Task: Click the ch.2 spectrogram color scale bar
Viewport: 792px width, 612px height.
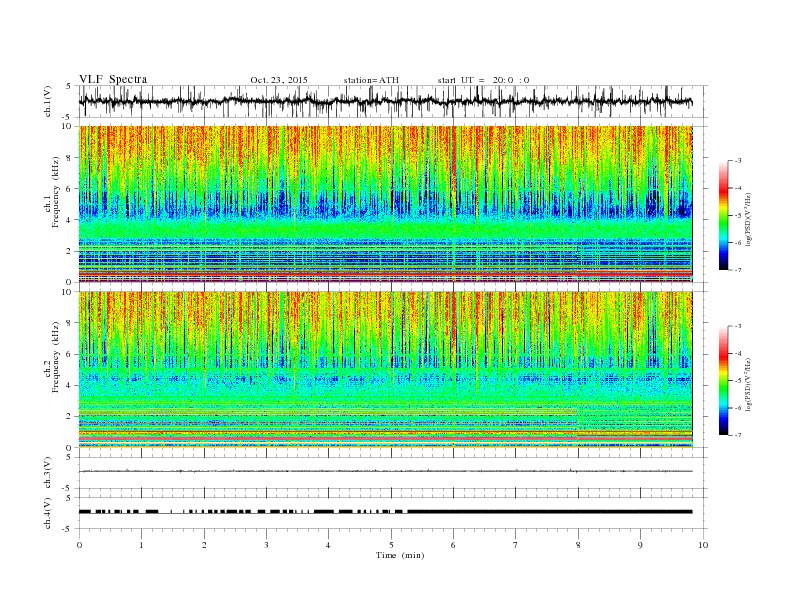Action: coord(723,380)
